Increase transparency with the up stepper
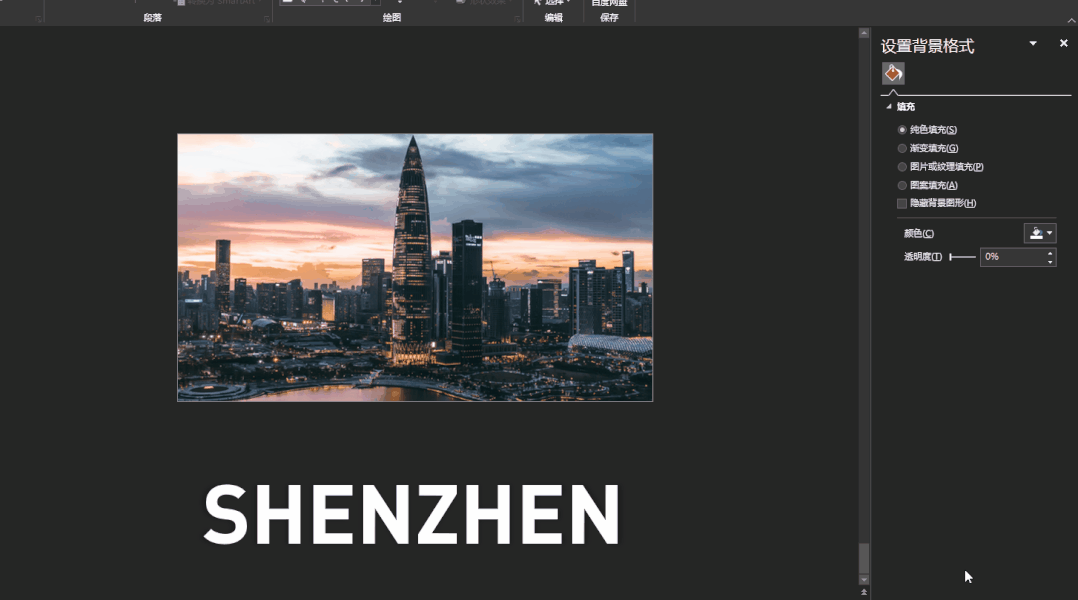 point(1050,253)
